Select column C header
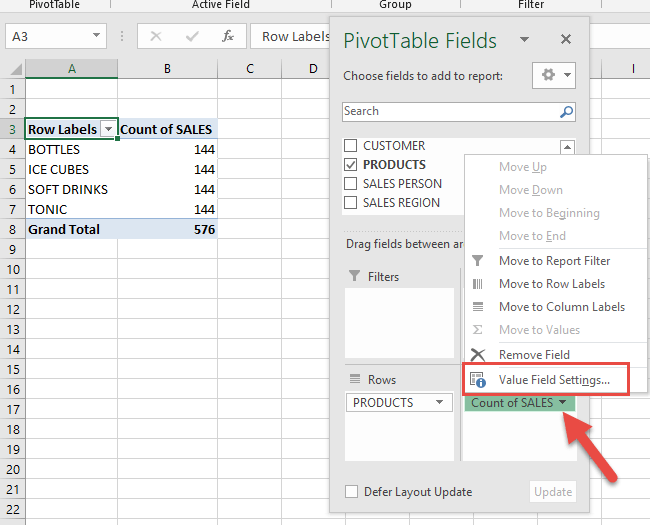Screen dimensions: 650x525 pyautogui.click(x=250, y=69)
